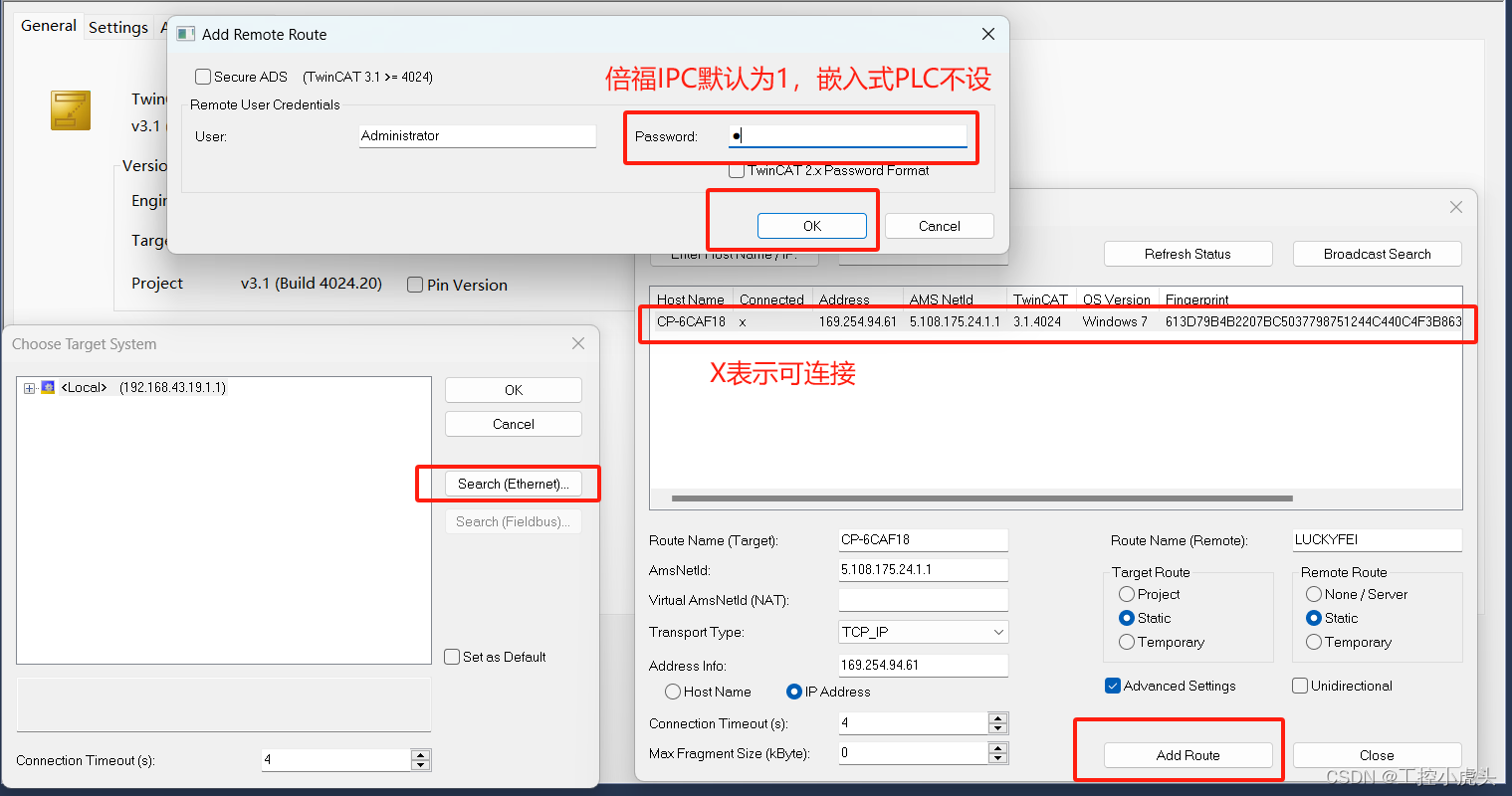1512x796 pixels.
Task: Sort by Host Name column header
Action: pos(692,299)
